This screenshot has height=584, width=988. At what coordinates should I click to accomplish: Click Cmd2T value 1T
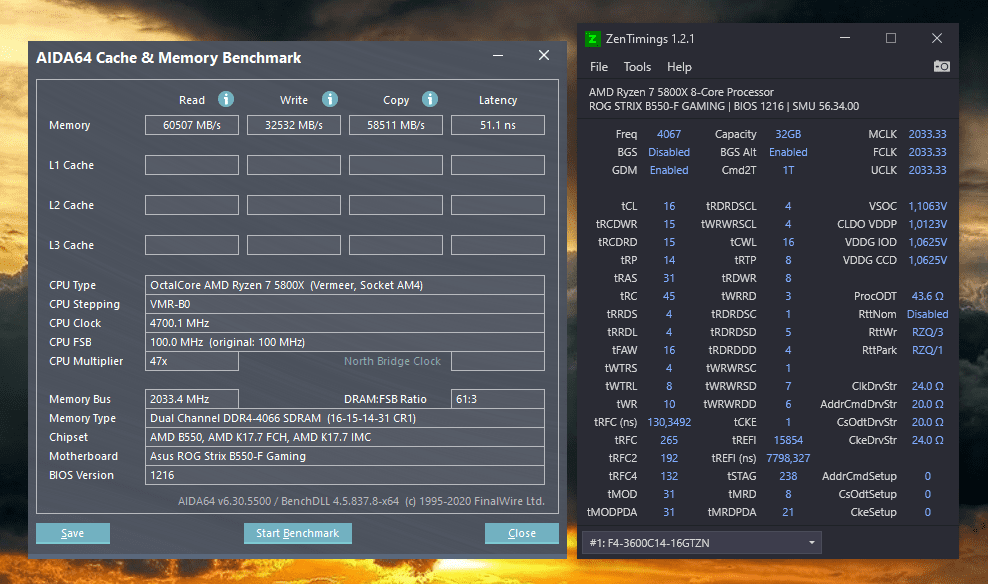point(788,170)
